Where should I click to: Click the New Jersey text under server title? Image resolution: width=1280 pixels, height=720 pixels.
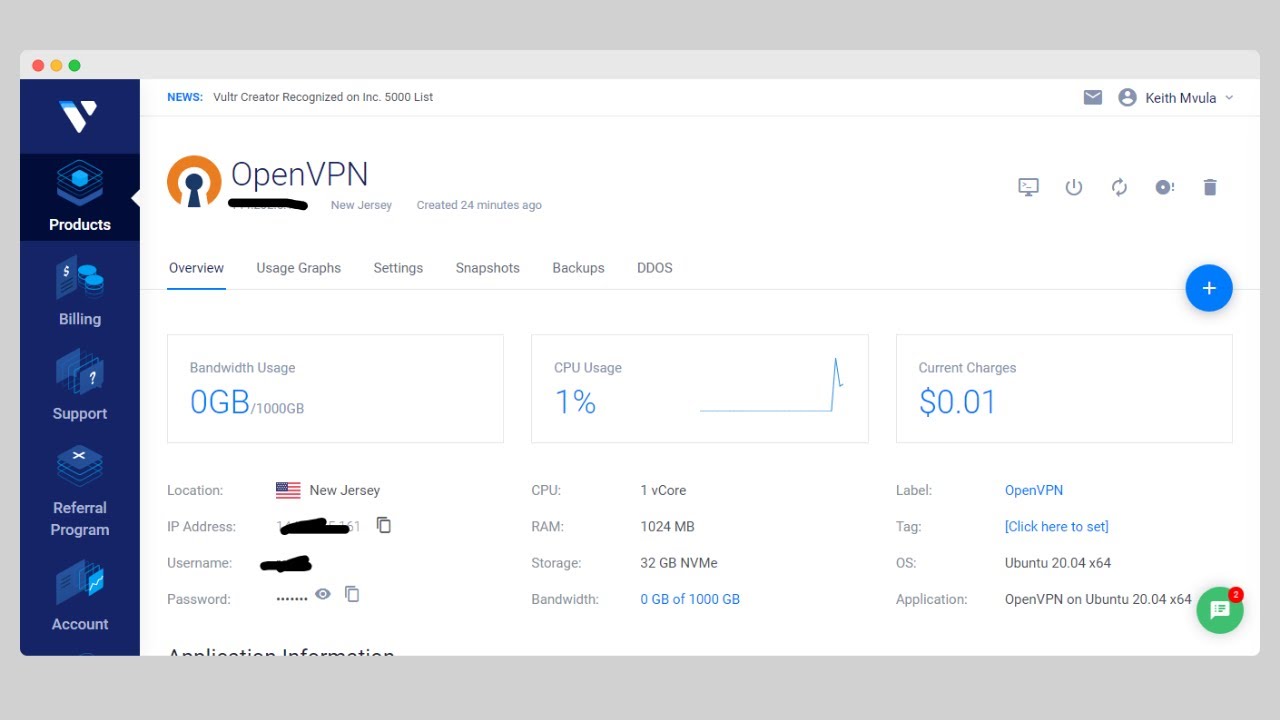(x=361, y=205)
